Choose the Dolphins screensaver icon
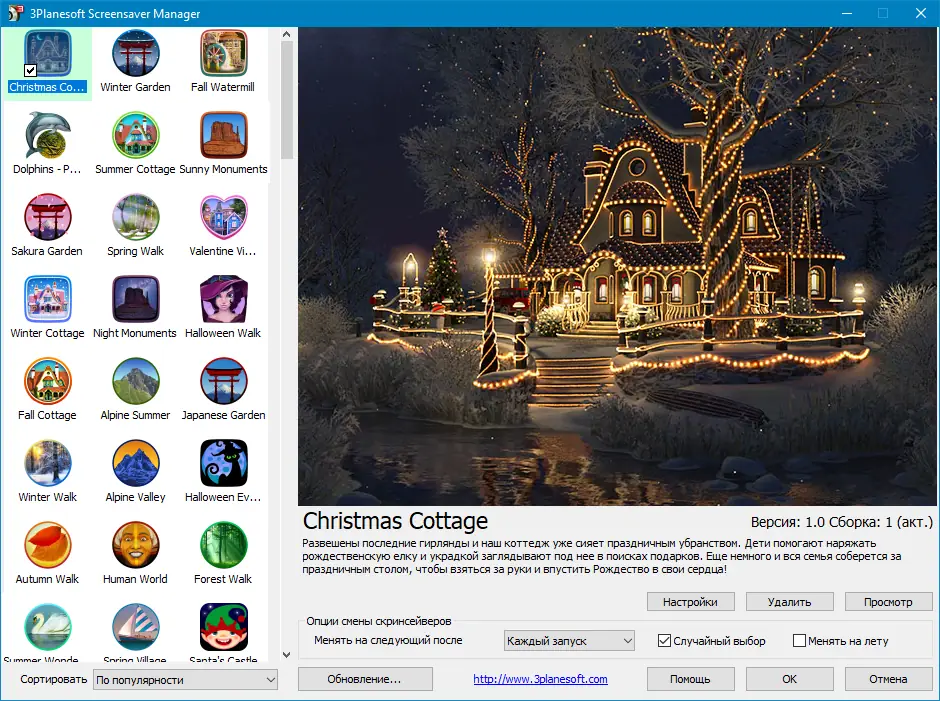Screen dimensions: 940x701 47,135
